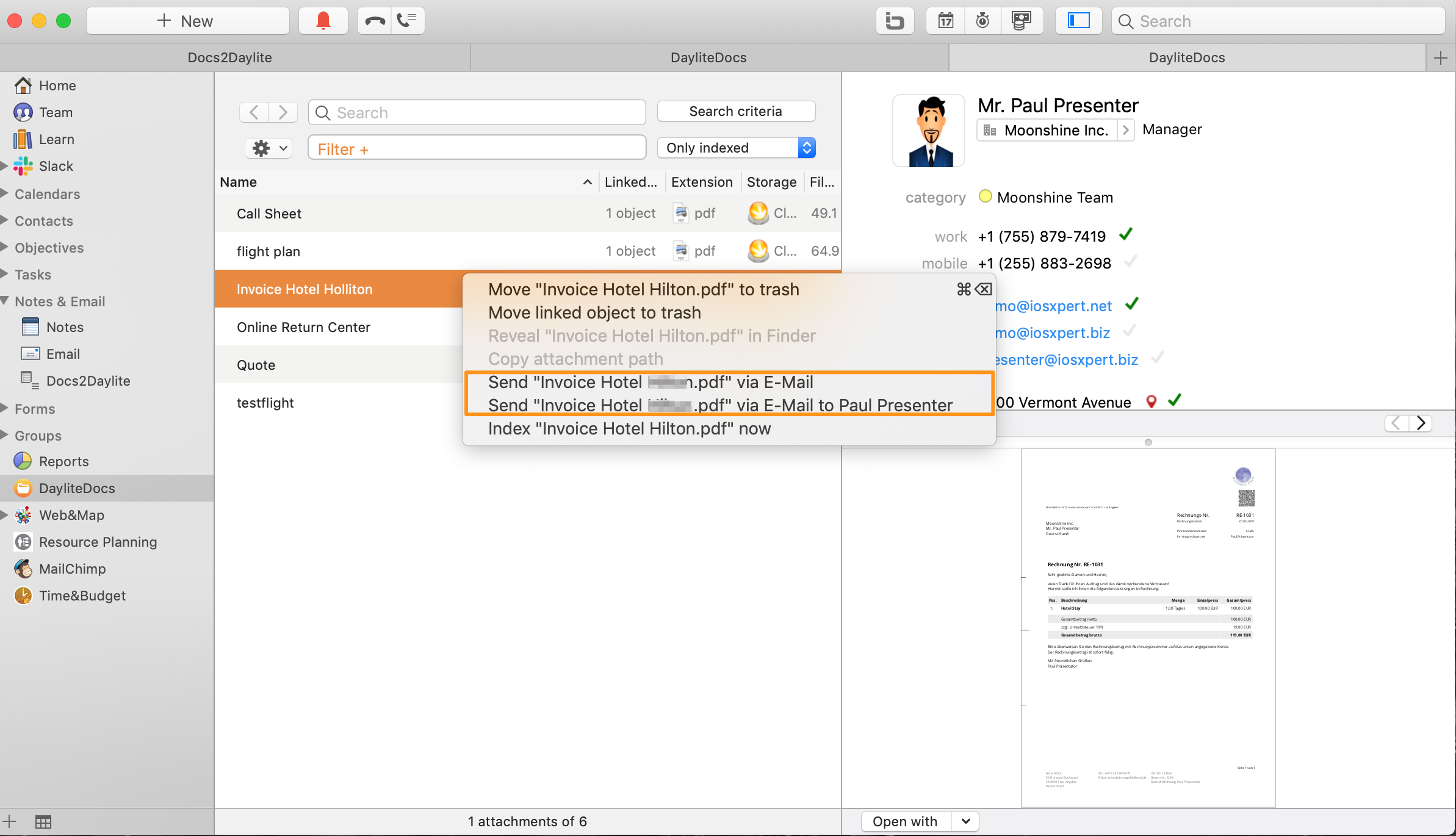Screen dimensions: 1456x836
Task: Toggle the gray checkmark beside mo@iosxpert.biz
Action: [1130, 331]
